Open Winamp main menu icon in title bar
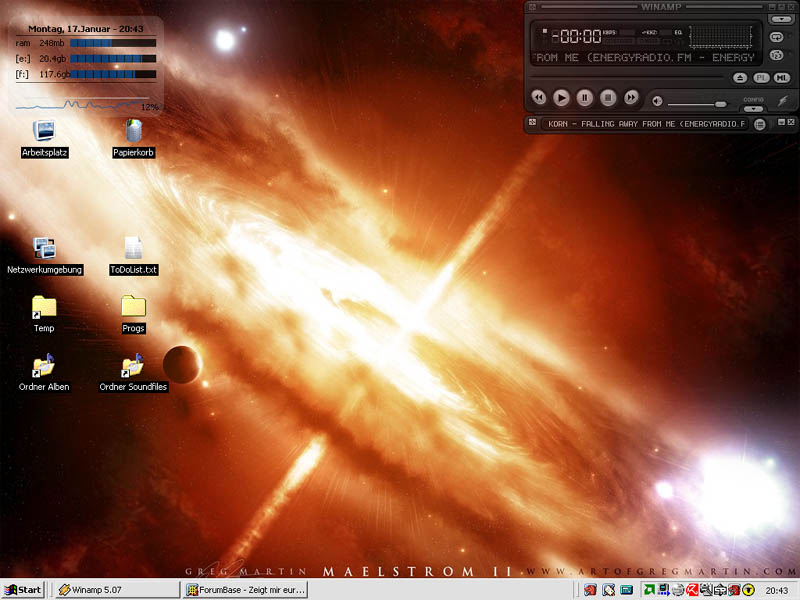Screen dimensions: 800x600 pos(532,7)
